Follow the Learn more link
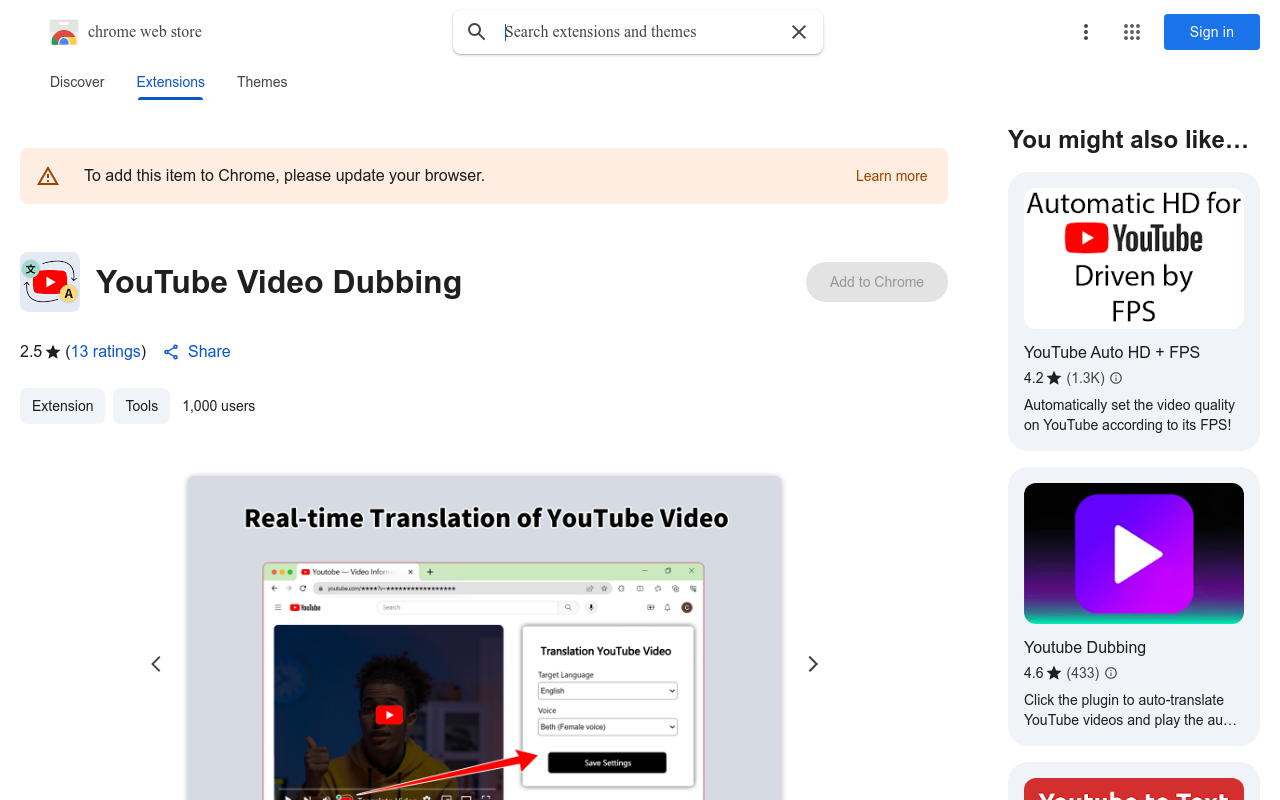Image resolution: width=1280 pixels, height=800 pixels. pyautogui.click(x=891, y=176)
